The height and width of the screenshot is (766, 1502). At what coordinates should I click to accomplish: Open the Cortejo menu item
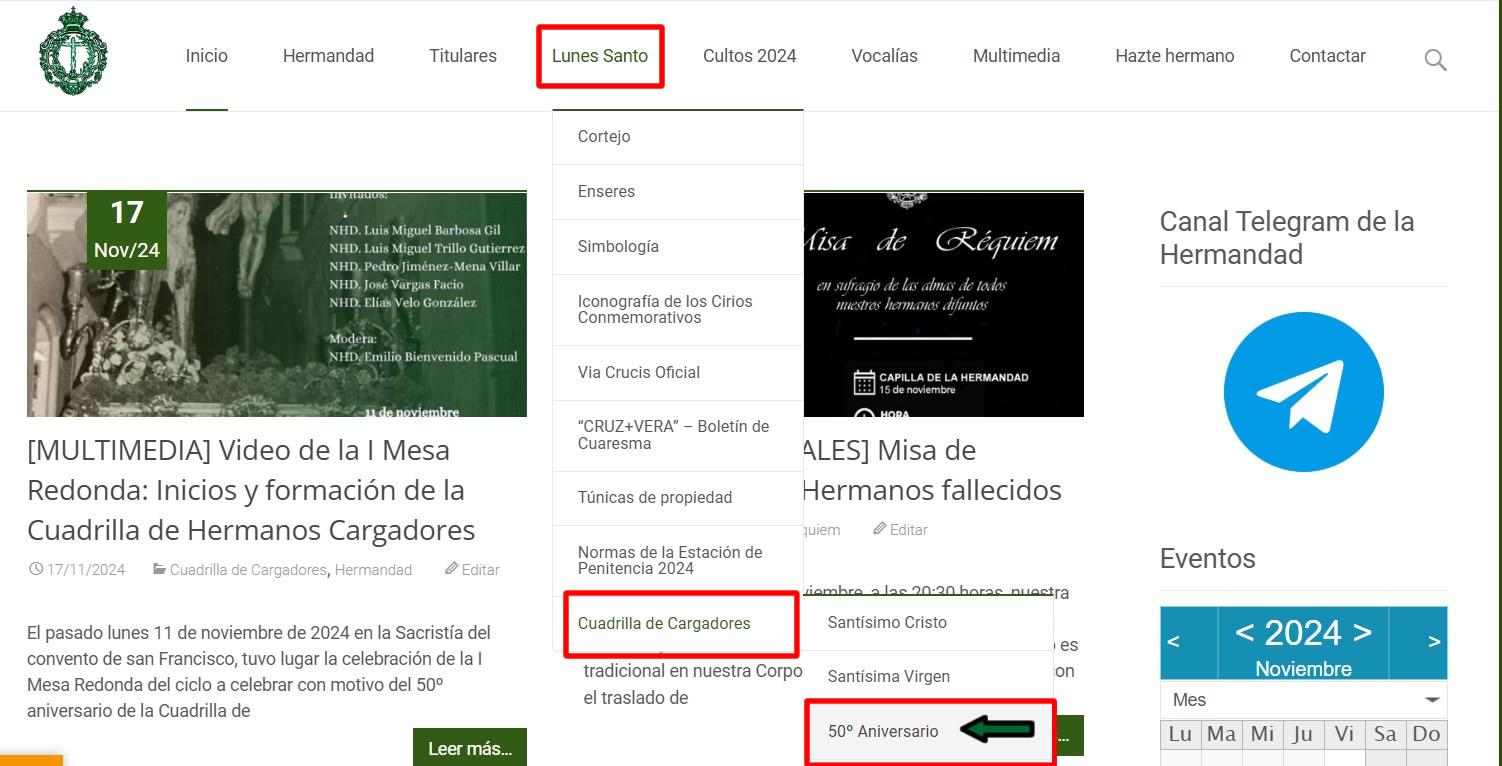(604, 137)
